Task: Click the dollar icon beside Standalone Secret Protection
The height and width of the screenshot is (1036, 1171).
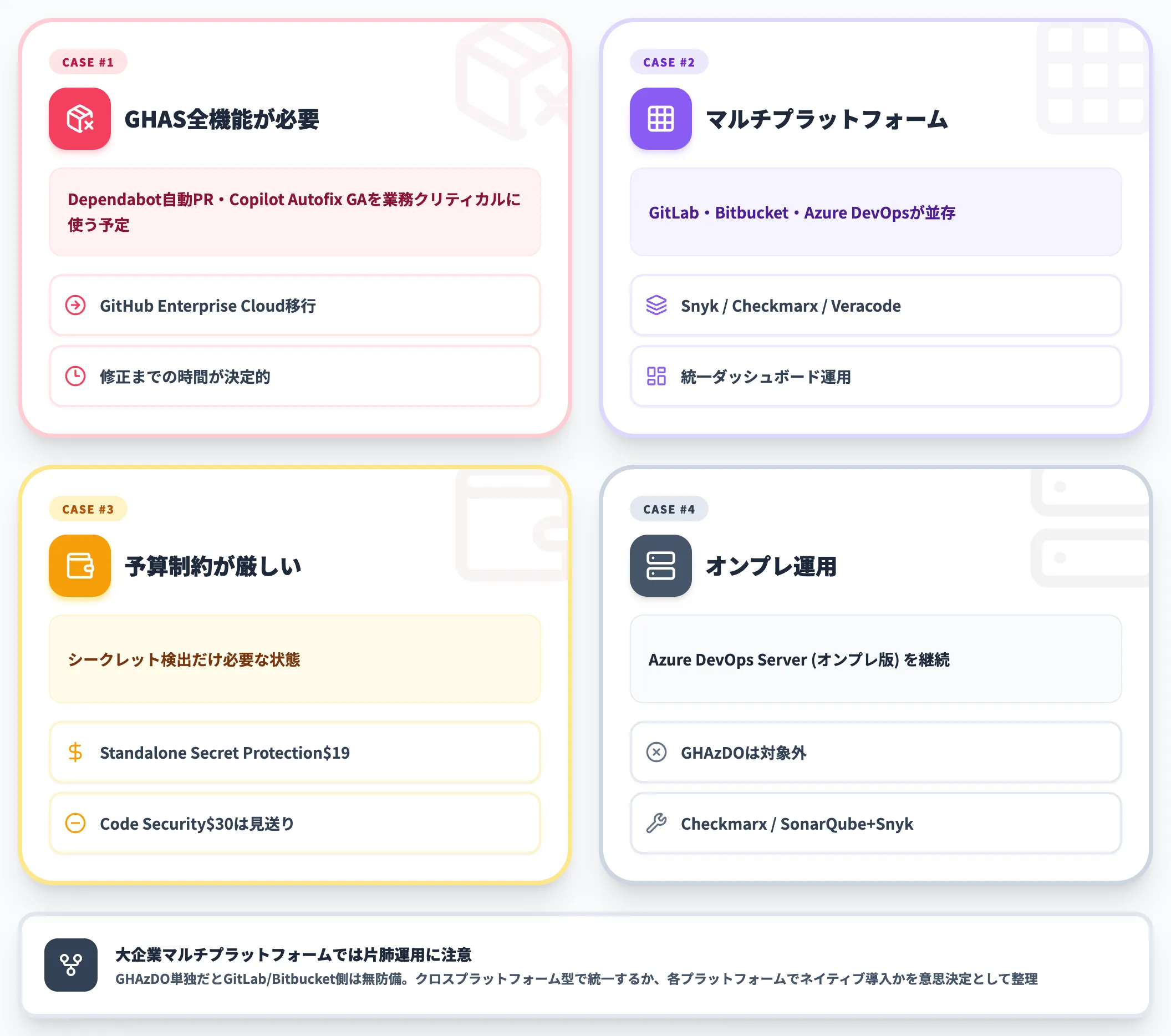Action: [75, 753]
